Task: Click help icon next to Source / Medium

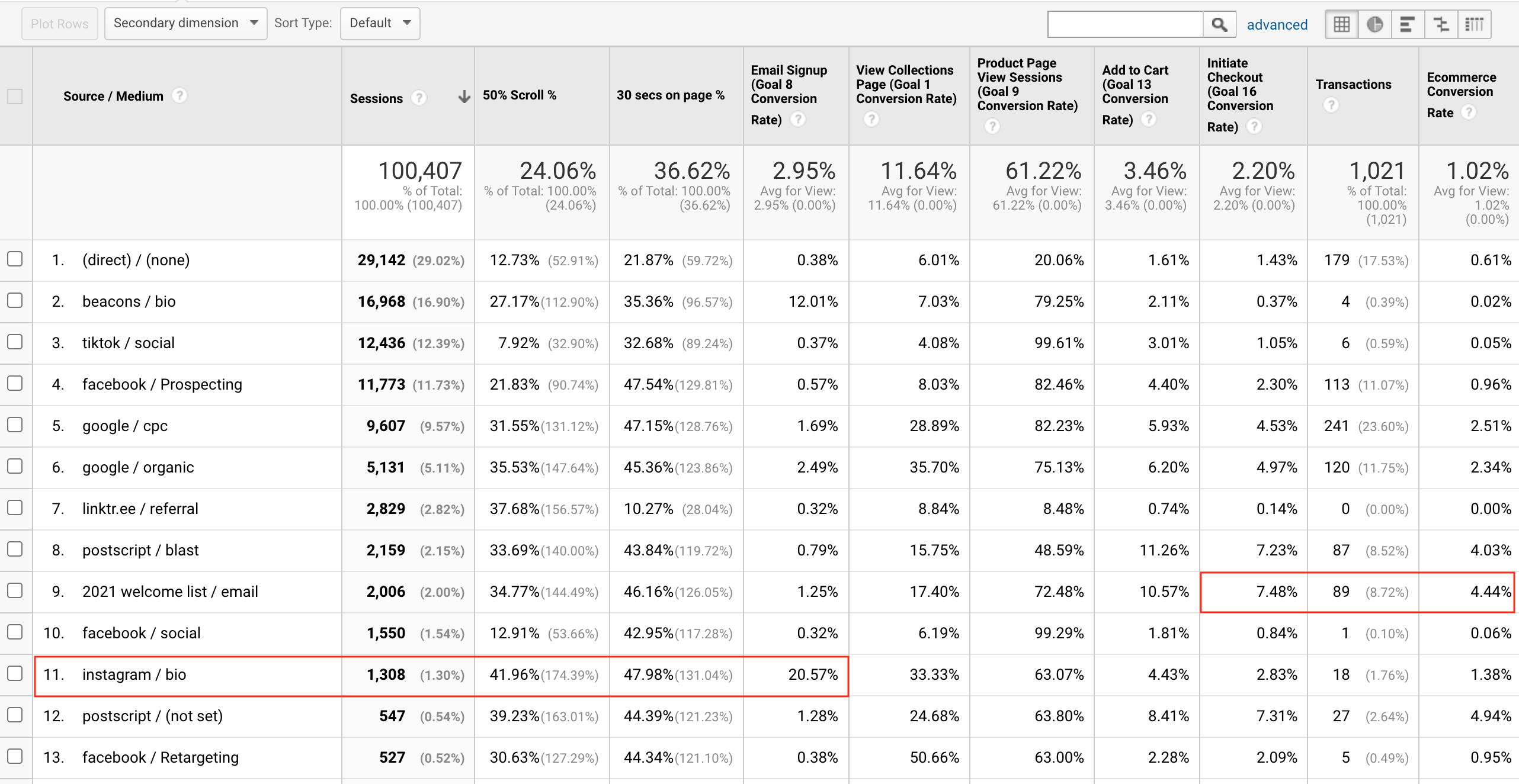Action: click(180, 95)
